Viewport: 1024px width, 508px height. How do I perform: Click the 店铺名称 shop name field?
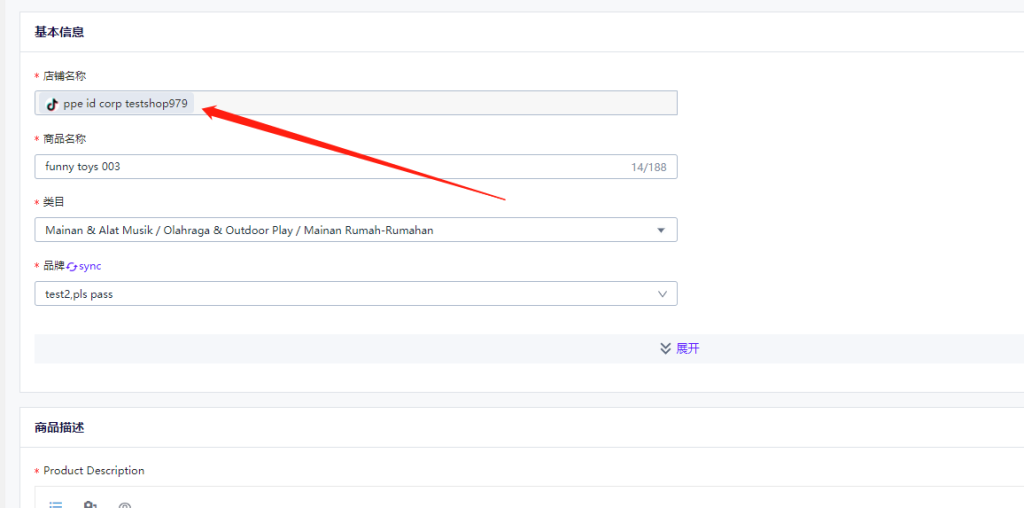pos(356,103)
